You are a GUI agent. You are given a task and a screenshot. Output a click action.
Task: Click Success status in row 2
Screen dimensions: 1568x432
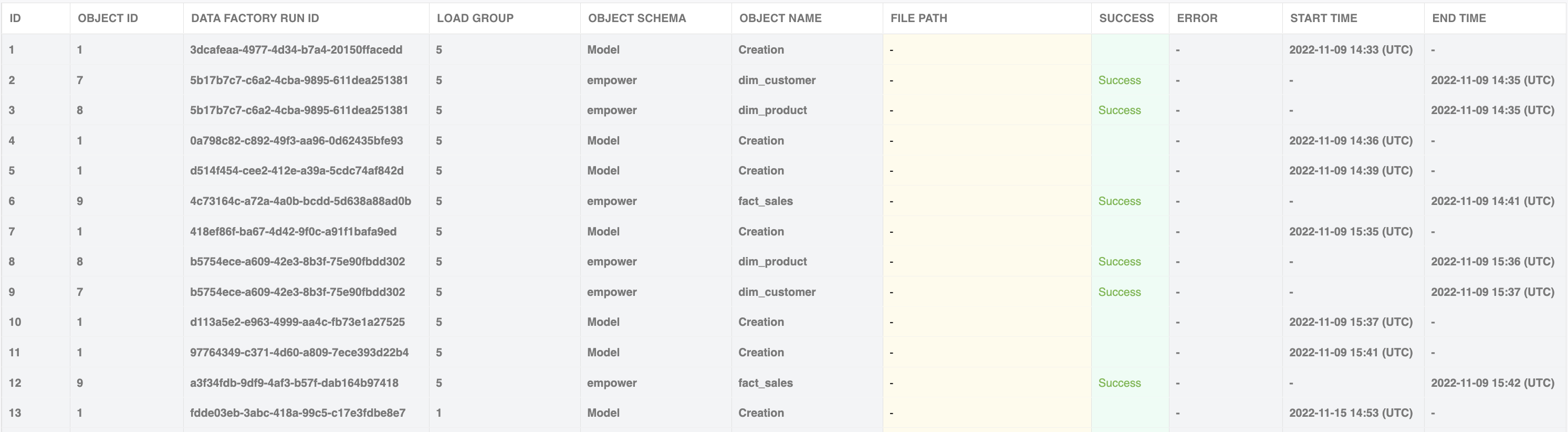1120,80
